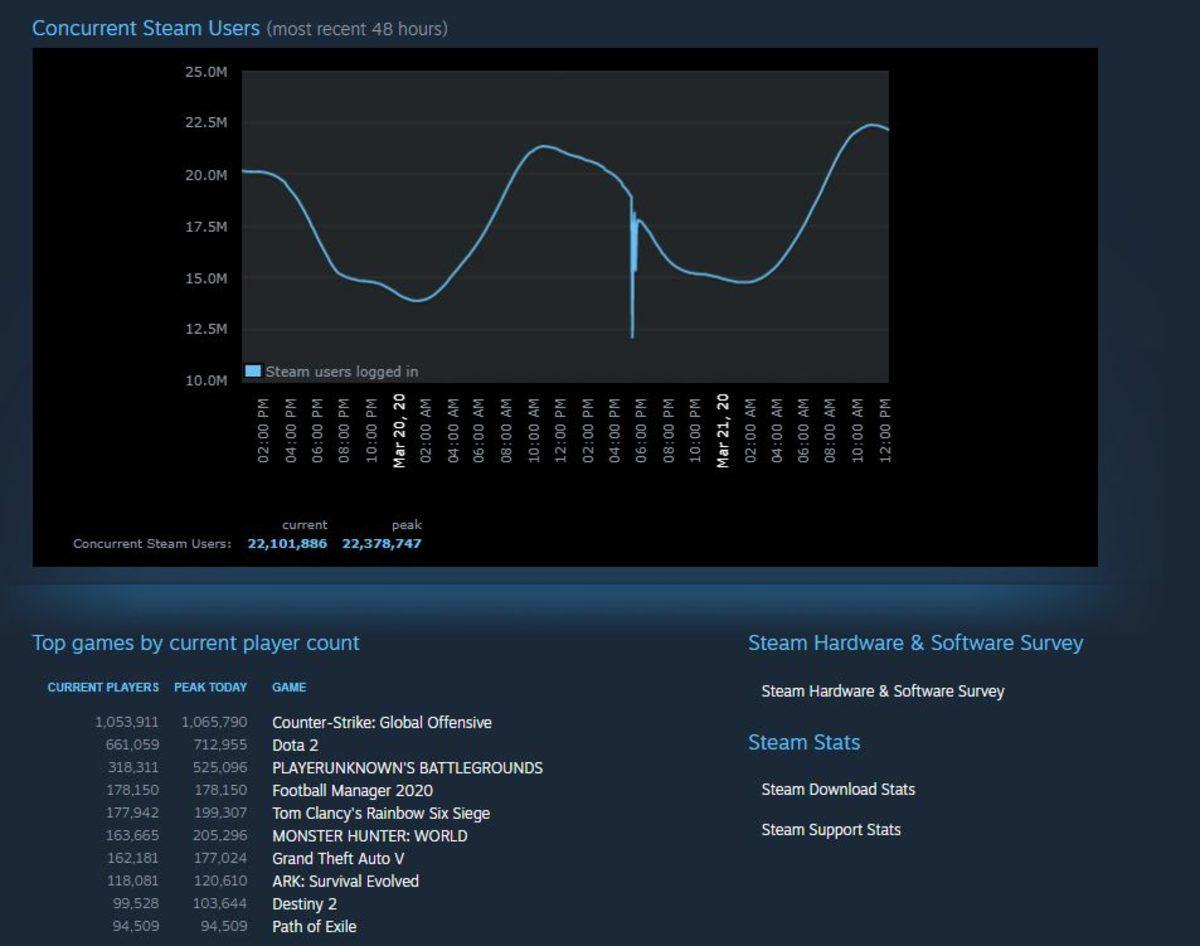1200x946 pixels.
Task: Click the Steam Stats section heading
Action: tap(803, 742)
